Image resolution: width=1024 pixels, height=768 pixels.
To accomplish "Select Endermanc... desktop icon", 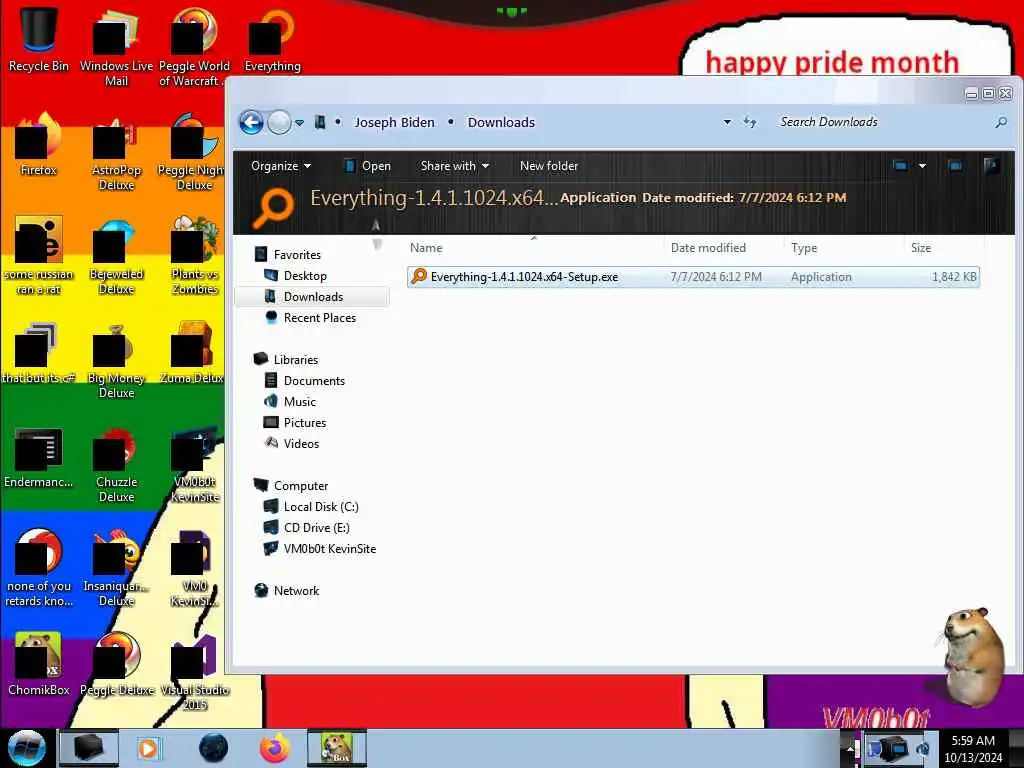I will 39,457.
